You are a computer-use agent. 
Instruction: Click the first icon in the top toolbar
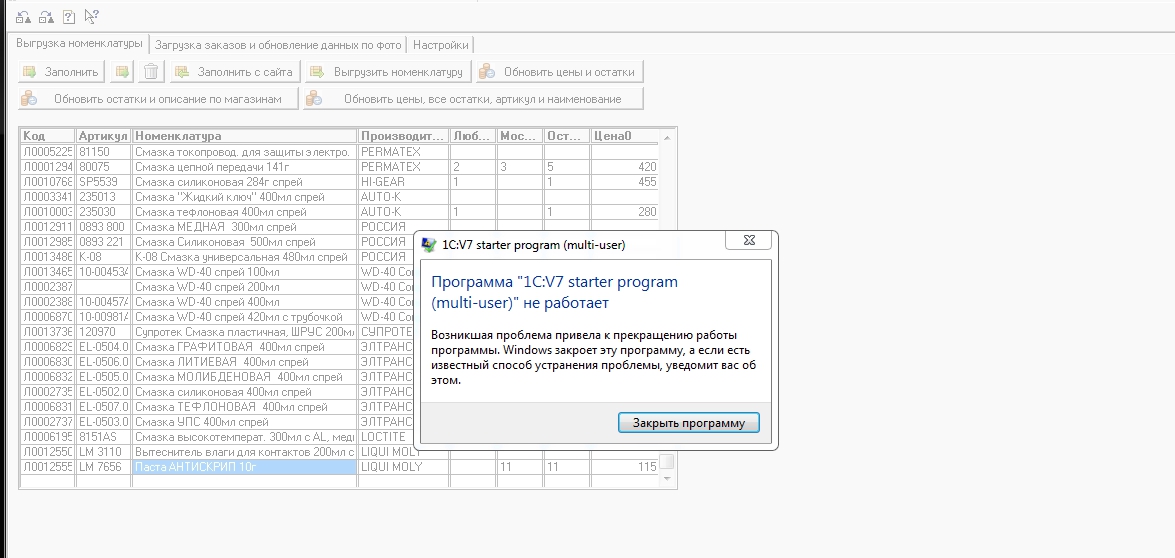pyautogui.click(x=22, y=16)
